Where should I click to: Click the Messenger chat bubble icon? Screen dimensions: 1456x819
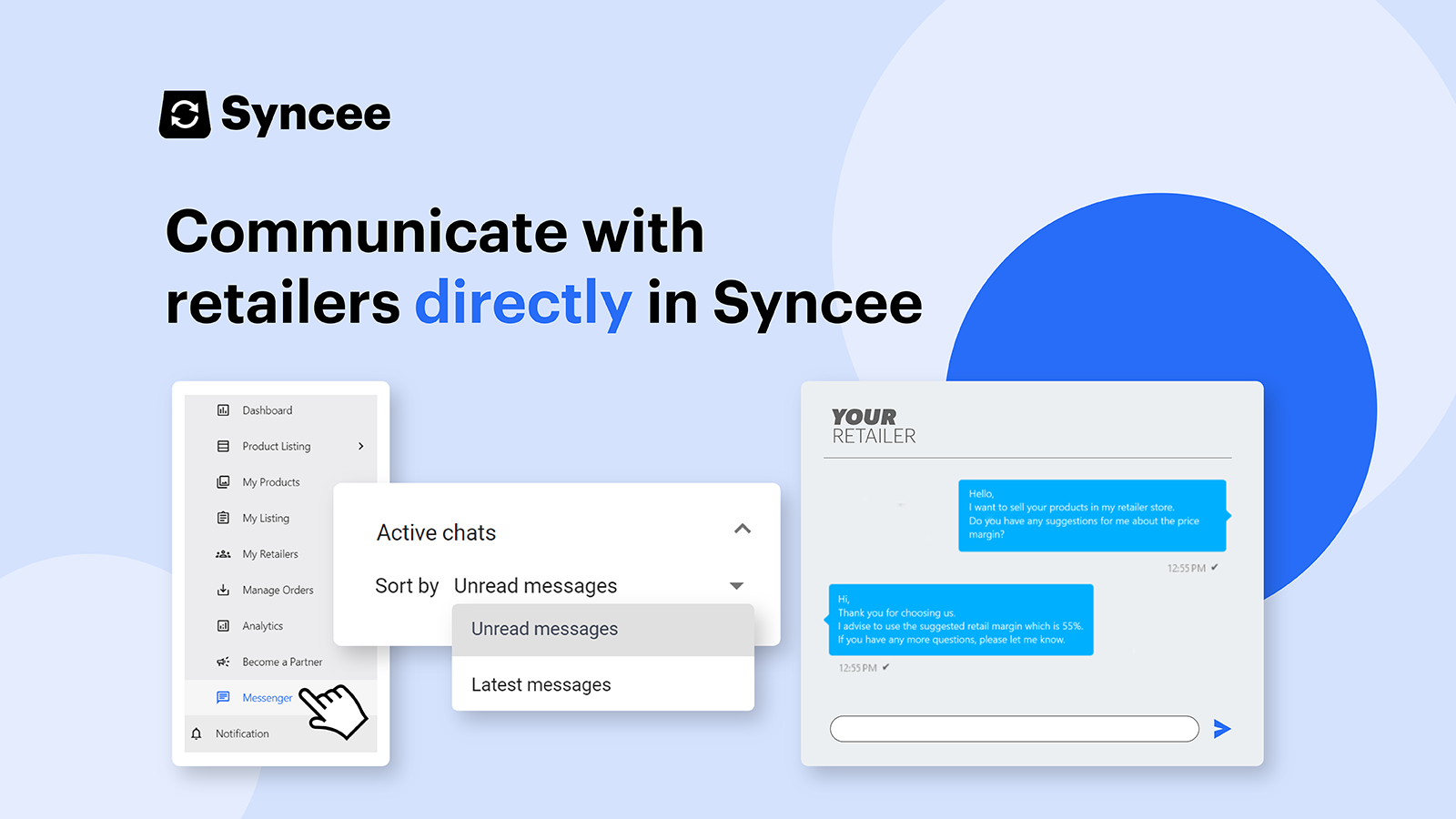pyautogui.click(x=223, y=698)
